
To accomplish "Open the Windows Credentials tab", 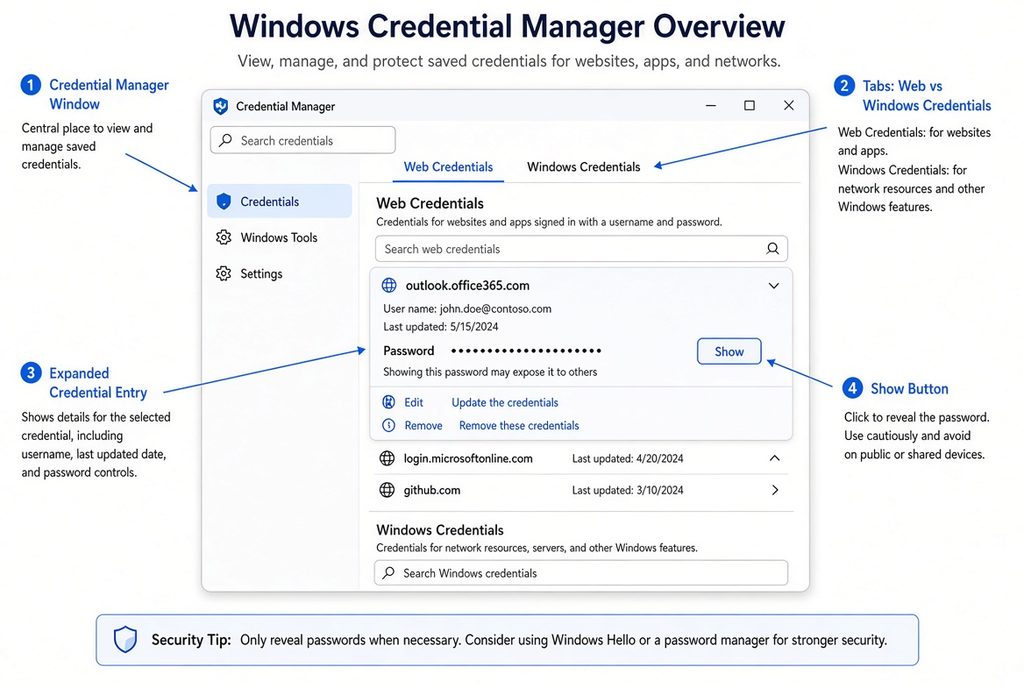I will (583, 167).
